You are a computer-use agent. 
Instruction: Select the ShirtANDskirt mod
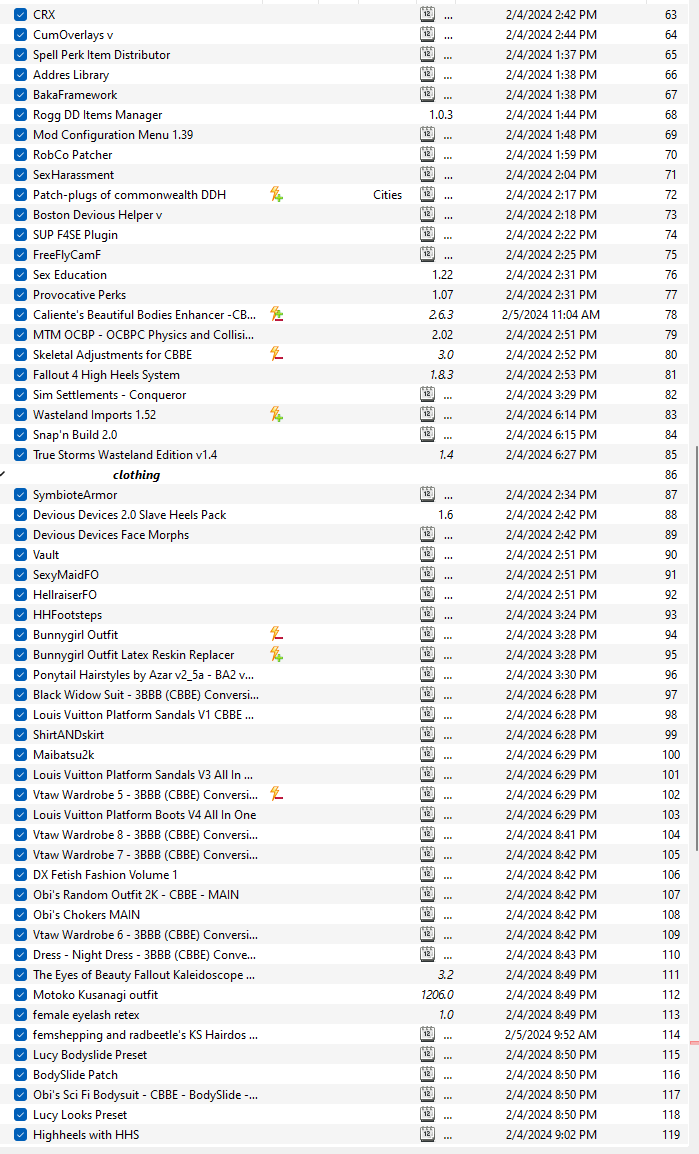click(68, 734)
